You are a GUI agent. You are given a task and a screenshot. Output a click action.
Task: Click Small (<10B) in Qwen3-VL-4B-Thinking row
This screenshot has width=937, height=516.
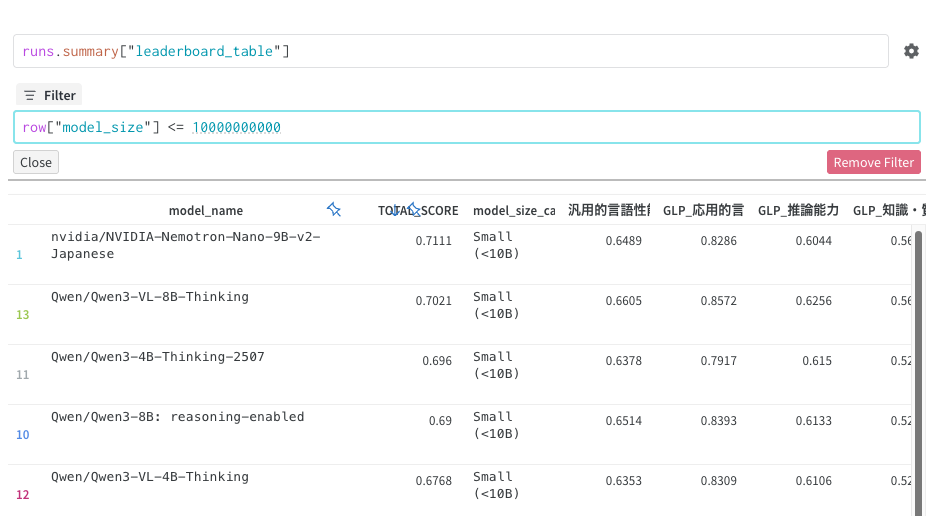496,485
